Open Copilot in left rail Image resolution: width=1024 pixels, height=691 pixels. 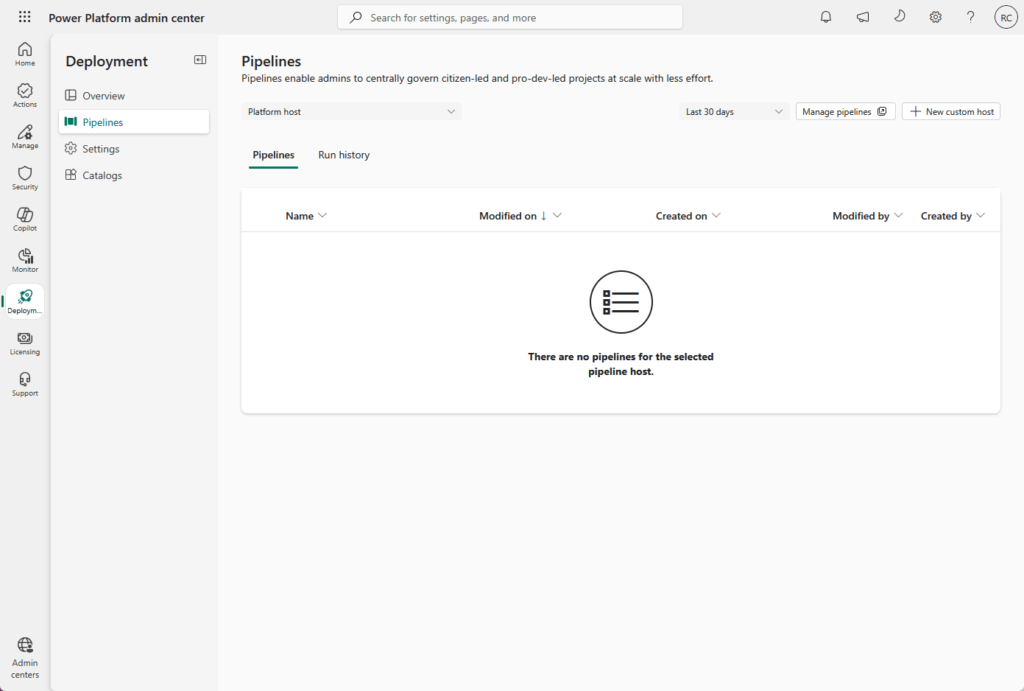click(25, 219)
